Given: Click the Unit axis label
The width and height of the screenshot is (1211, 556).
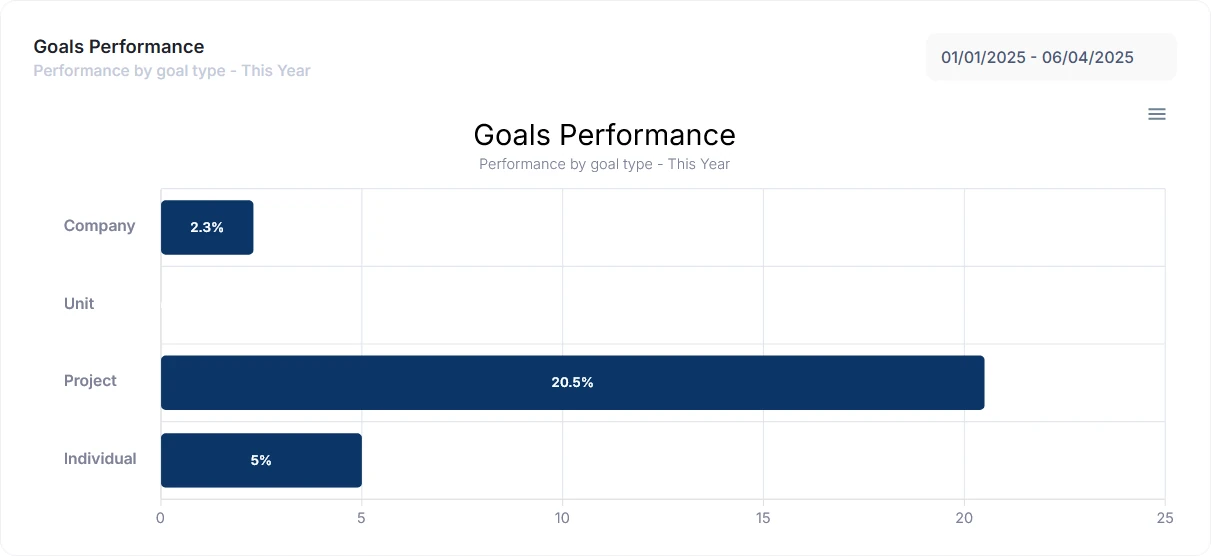Looking at the screenshot, I should point(79,304).
